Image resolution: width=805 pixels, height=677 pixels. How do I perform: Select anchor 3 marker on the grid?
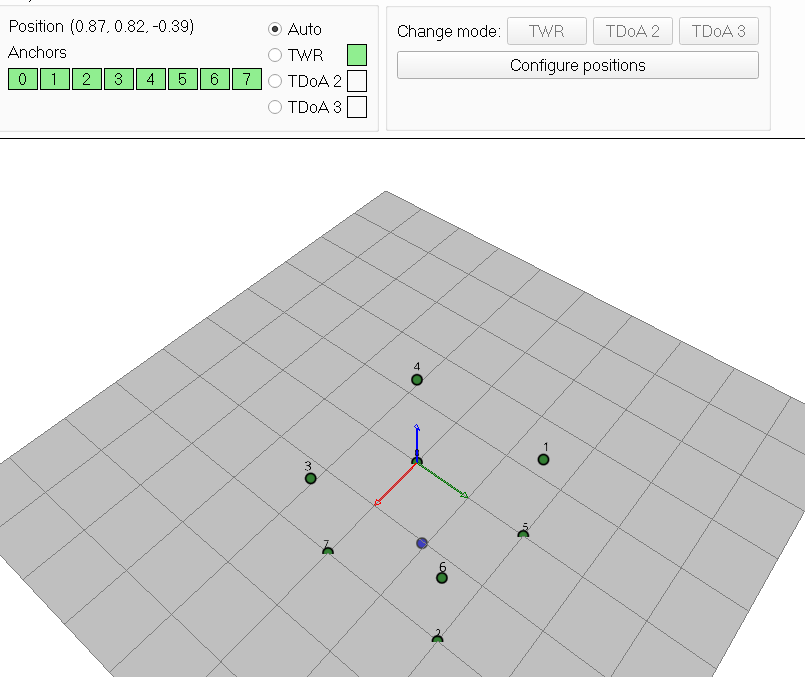[x=311, y=479]
